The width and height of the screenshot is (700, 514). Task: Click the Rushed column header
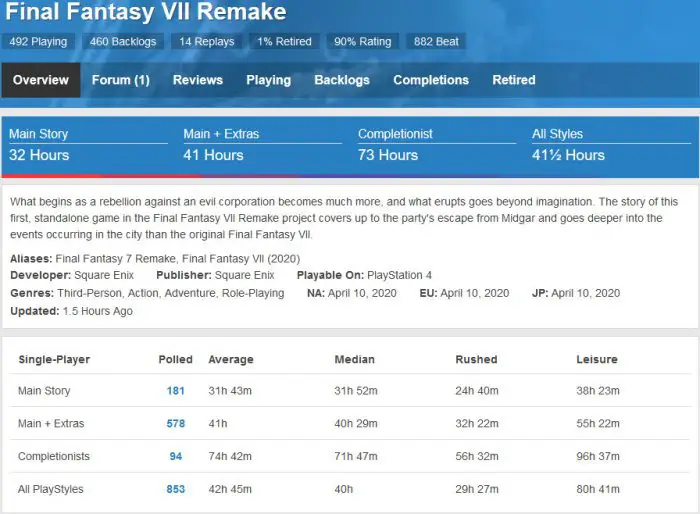click(x=476, y=359)
